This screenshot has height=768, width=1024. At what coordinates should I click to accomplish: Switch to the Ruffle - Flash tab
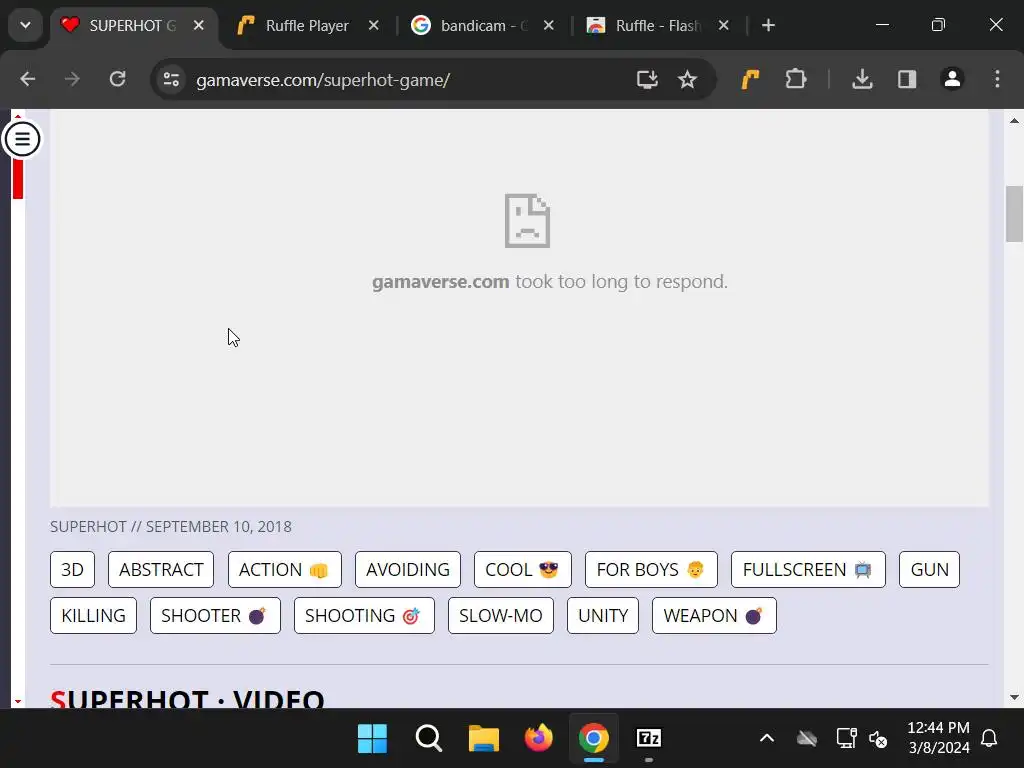[656, 25]
